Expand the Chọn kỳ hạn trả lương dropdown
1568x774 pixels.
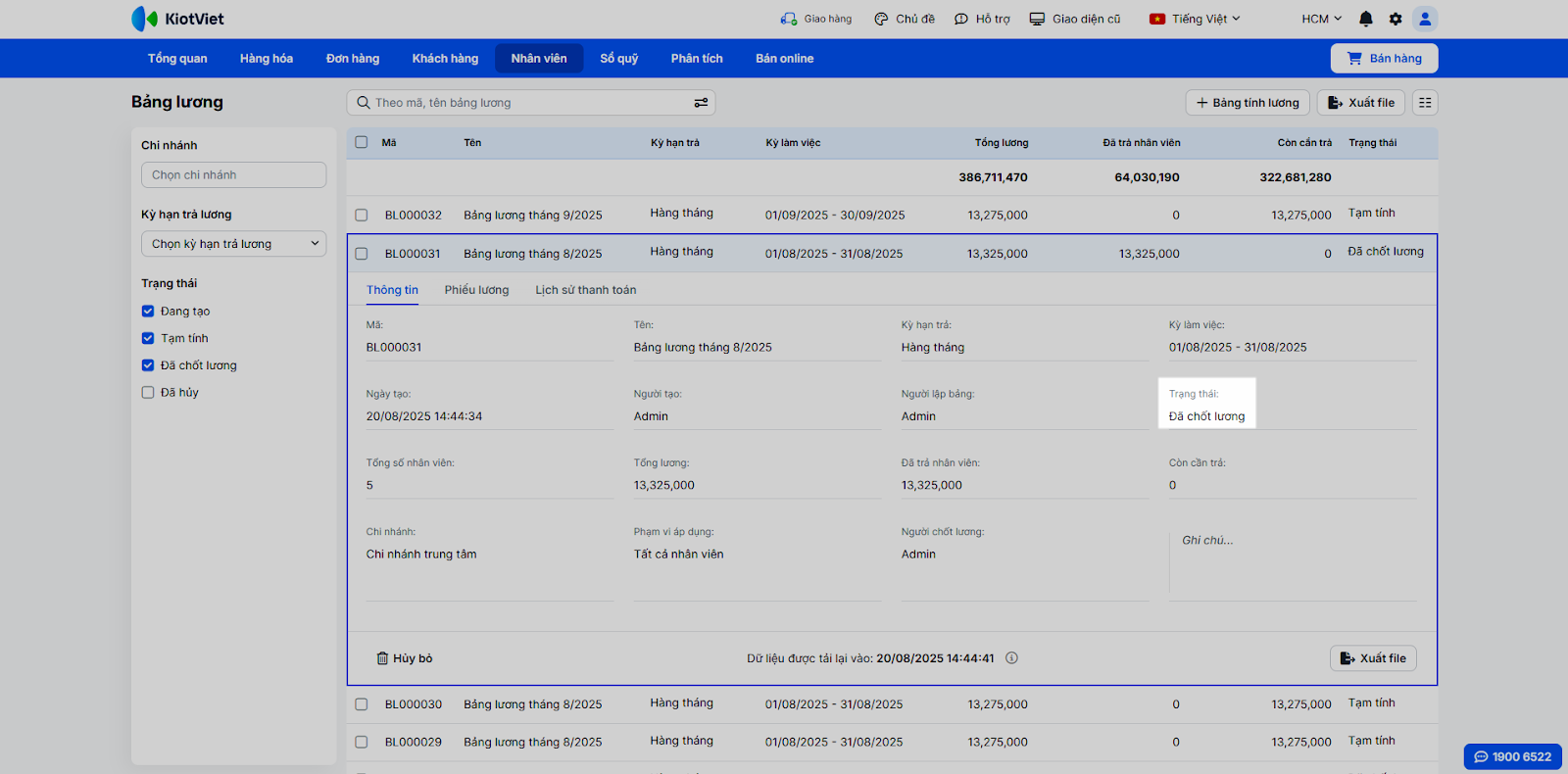[x=233, y=244]
